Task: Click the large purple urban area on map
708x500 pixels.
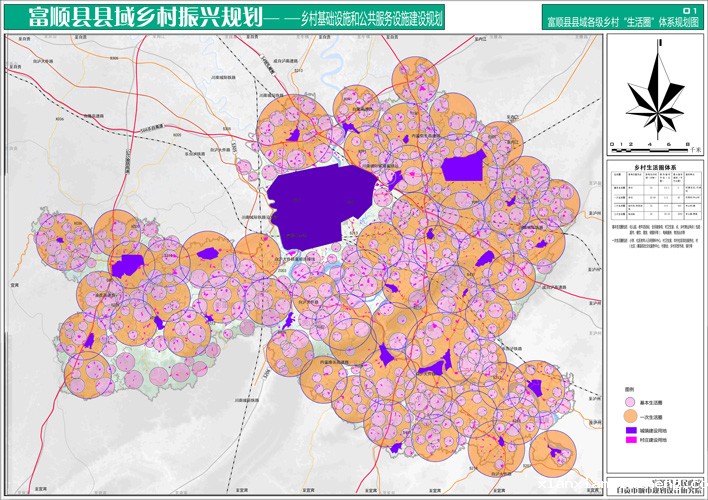Action: 320,200
